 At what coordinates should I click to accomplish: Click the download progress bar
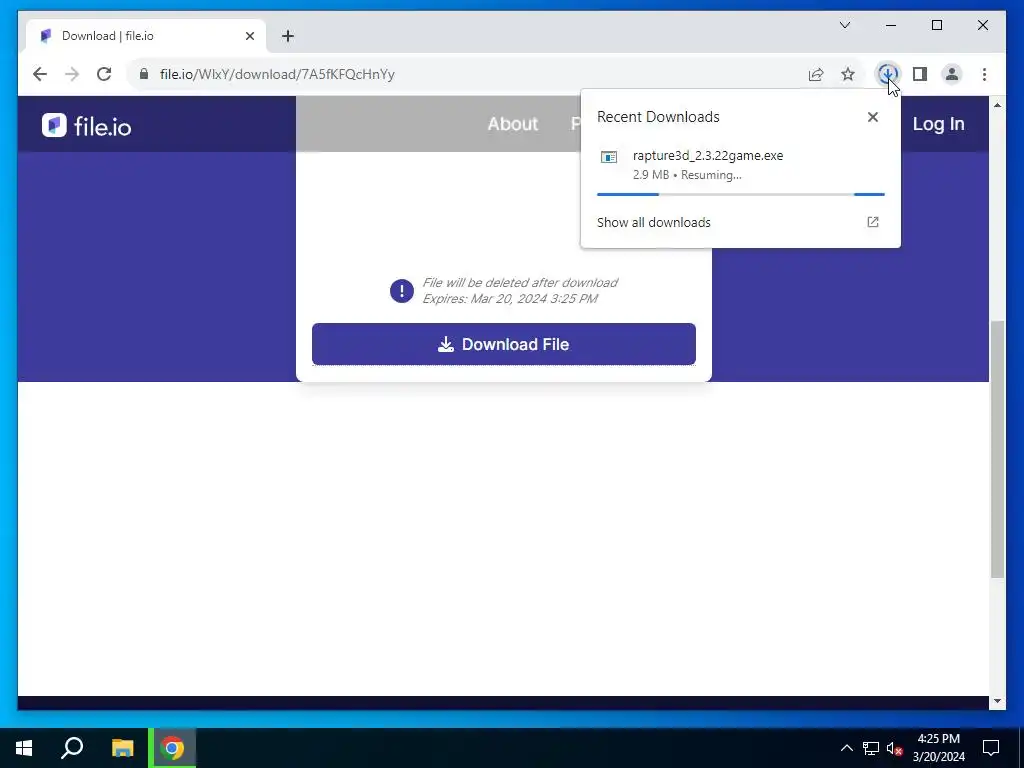tap(741, 194)
